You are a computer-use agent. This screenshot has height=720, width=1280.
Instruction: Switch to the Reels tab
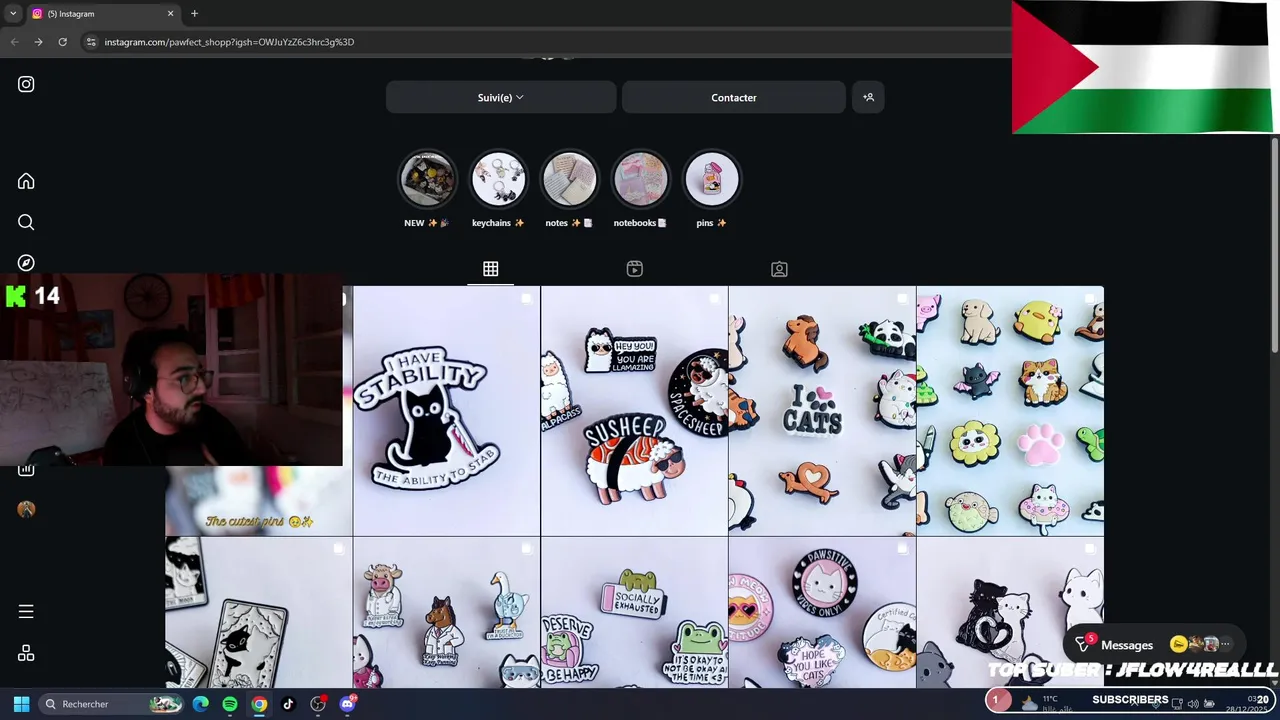[635, 269]
